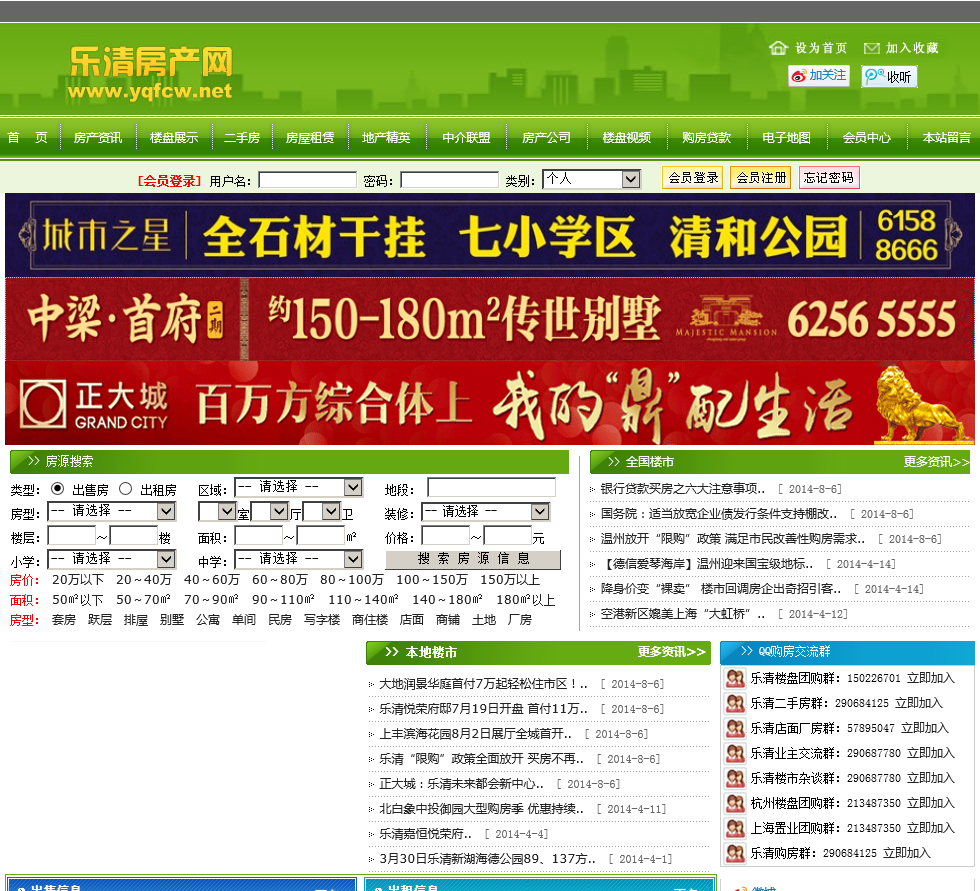Open the 房型 请选择 dropdown

pos(111,512)
